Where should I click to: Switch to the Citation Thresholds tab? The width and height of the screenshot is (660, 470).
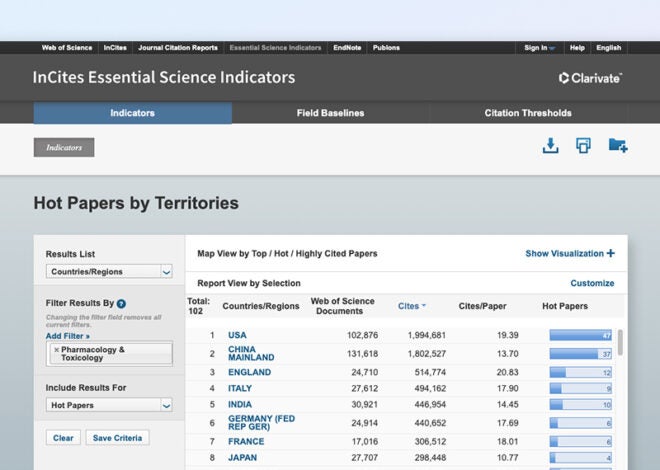tap(528, 113)
